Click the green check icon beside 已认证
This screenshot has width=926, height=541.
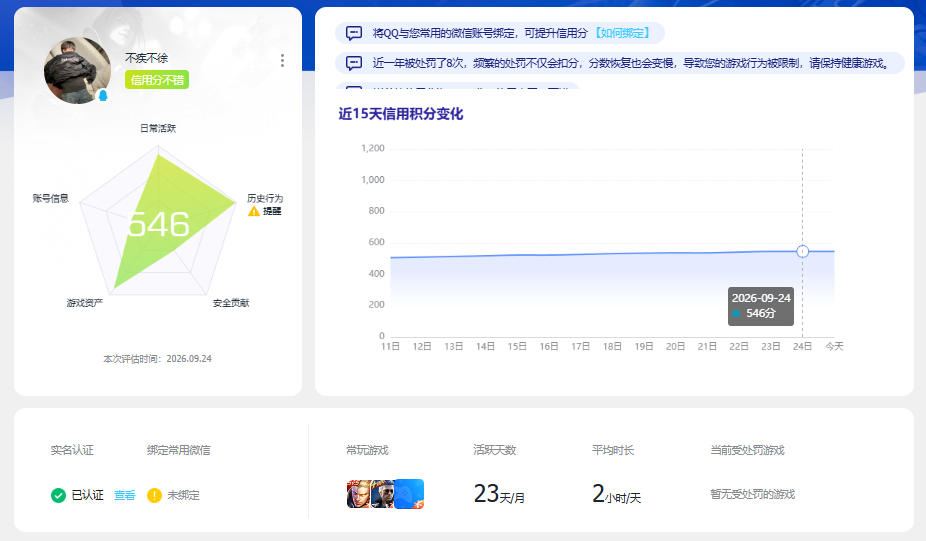[58, 496]
